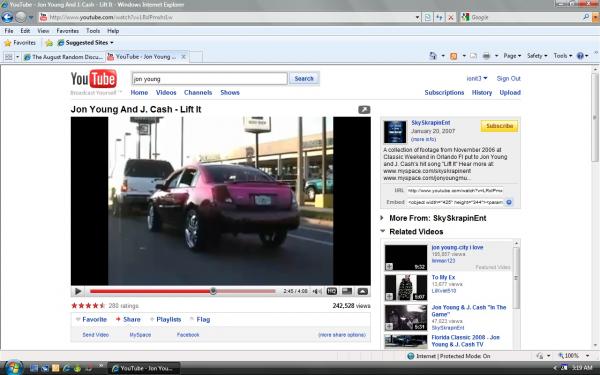
Task: Add 'jon young city i love' to queue
Action: (x=389, y=267)
